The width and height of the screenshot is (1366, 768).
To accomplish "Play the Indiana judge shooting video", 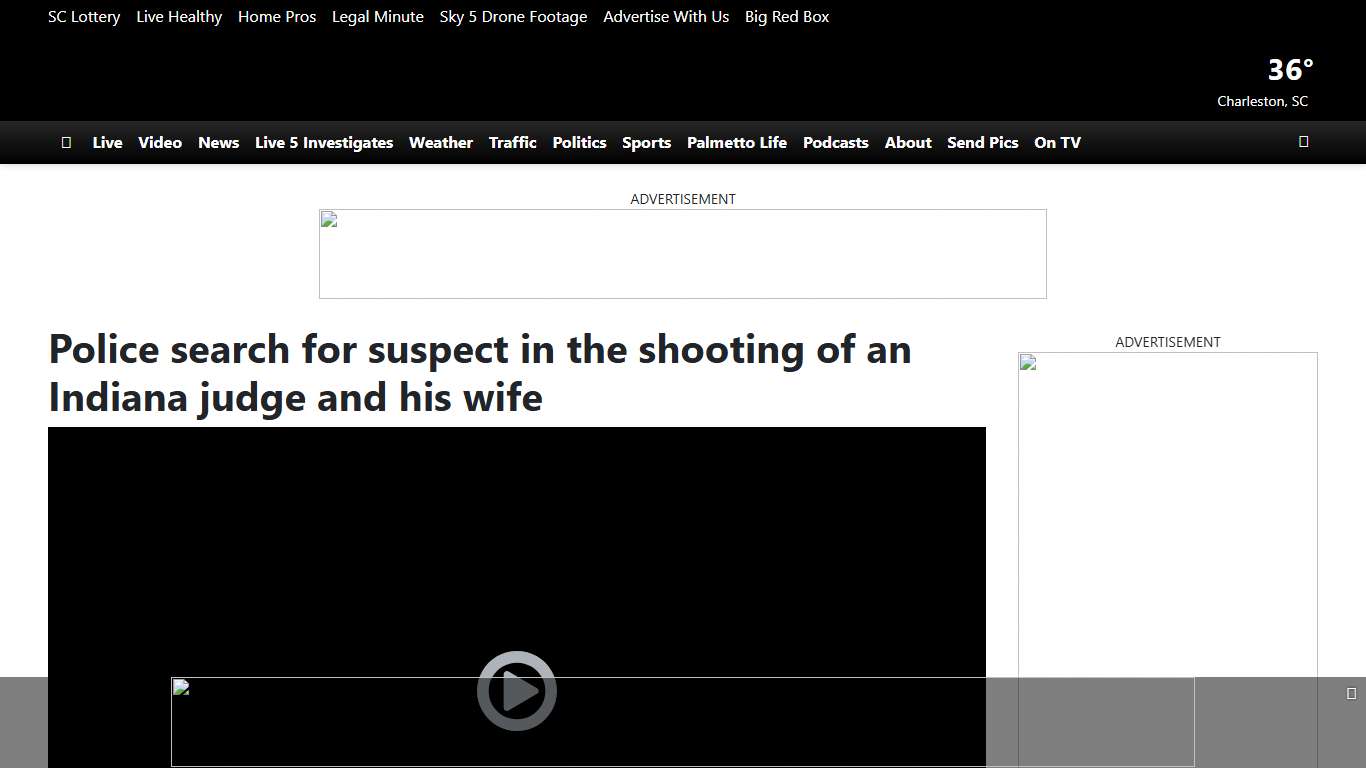I will click(x=516, y=690).
